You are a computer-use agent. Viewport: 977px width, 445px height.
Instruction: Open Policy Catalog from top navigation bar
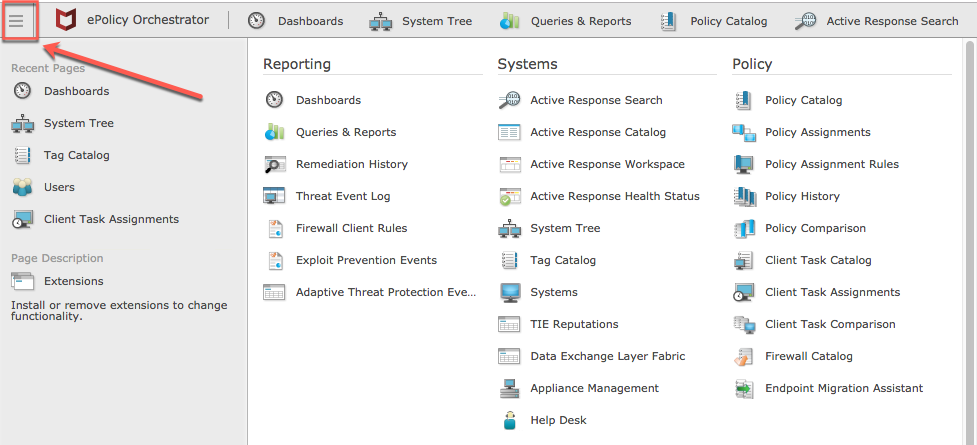click(x=729, y=21)
